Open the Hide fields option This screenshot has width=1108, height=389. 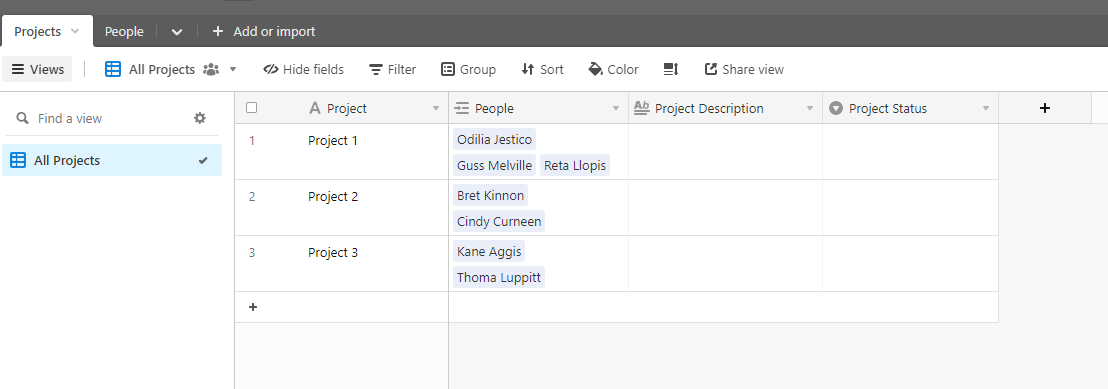click(303, 69)
